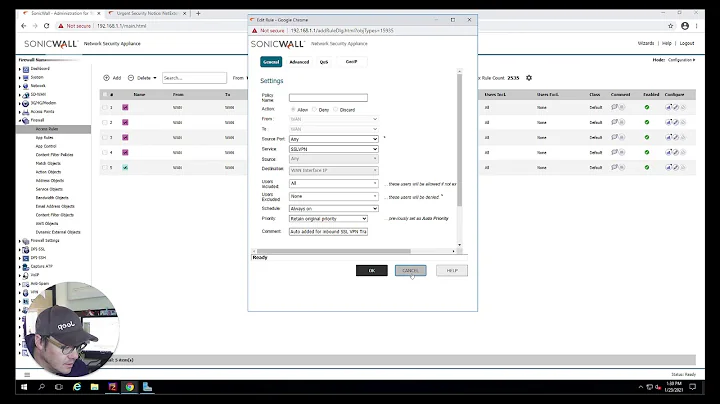Bookmark page with the star icon
The width and height of the screenshot is (720, 404).
670,26
